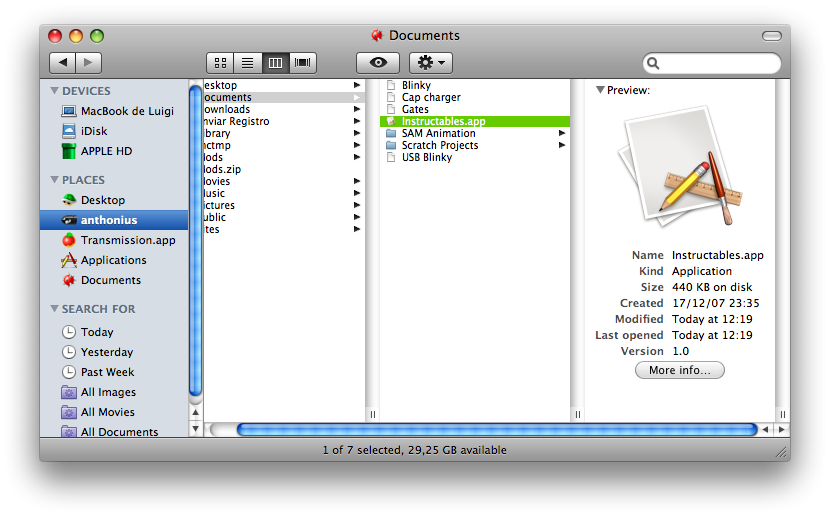Switch to icon view
The height and width of the screenshot is (516, 830).
point(220,63)
